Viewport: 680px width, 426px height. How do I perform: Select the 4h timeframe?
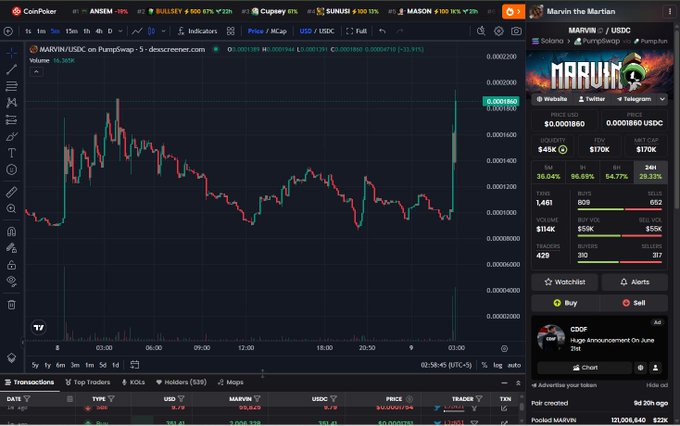99,31
